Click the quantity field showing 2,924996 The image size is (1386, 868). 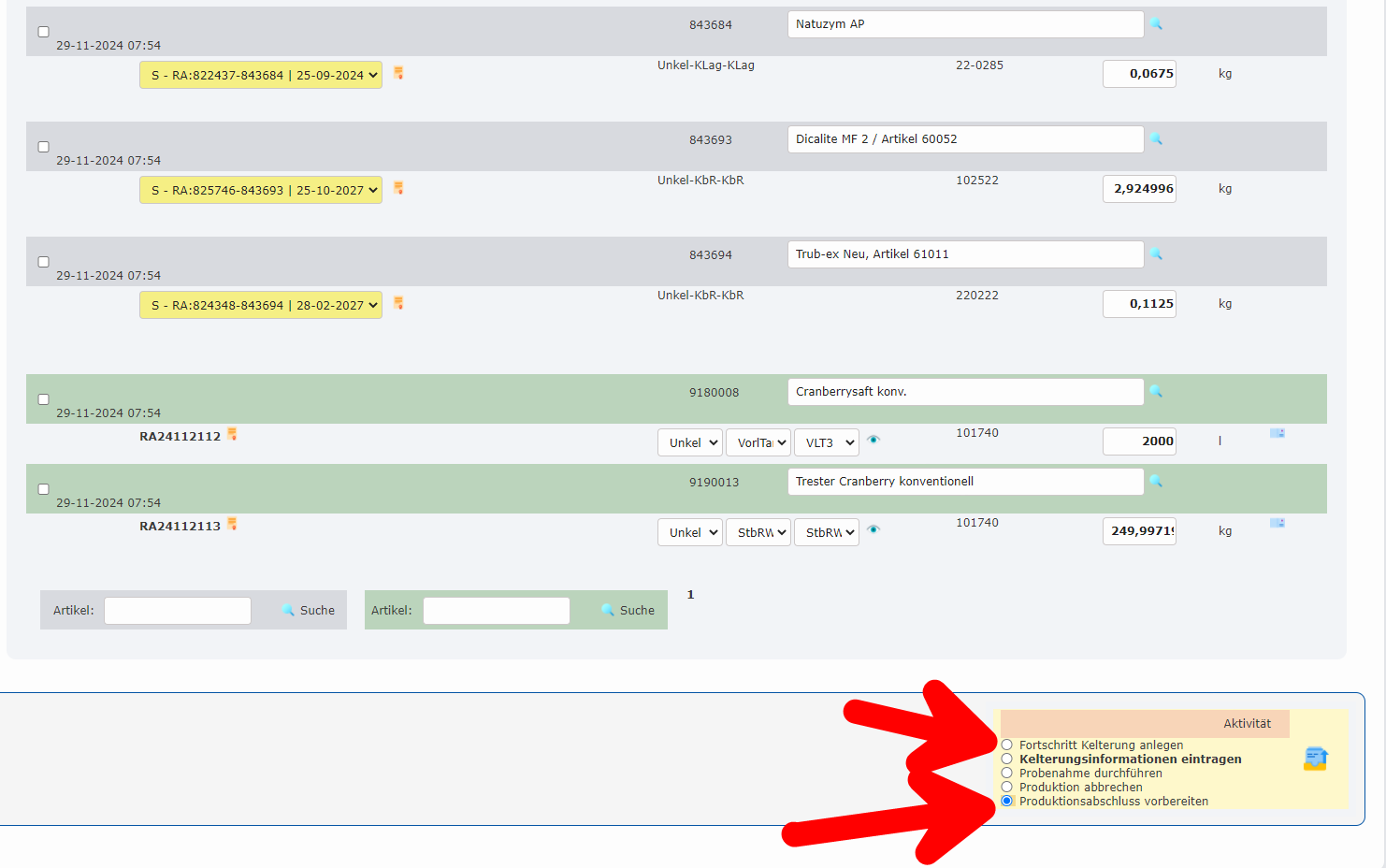(x=1139, y=189)
